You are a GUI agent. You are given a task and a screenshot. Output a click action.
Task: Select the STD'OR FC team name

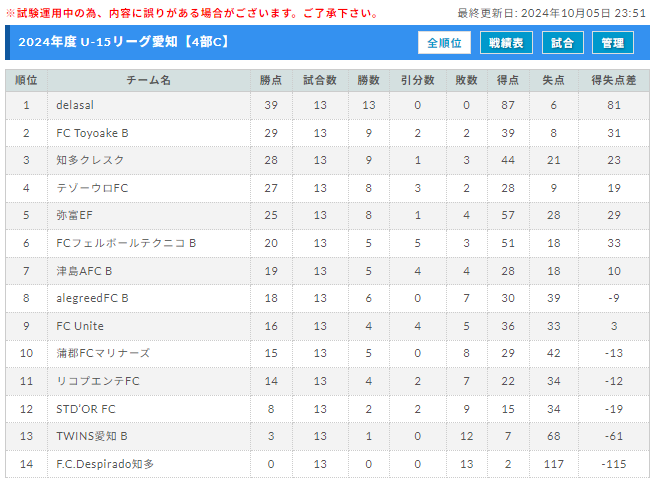[85, 409]
